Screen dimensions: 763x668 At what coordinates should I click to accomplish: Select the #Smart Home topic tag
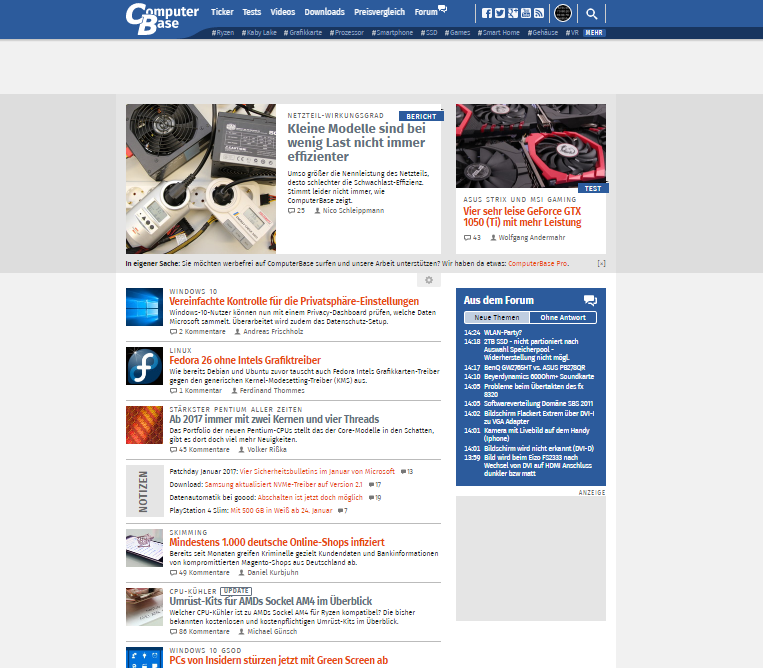click(x=499, y=33)
